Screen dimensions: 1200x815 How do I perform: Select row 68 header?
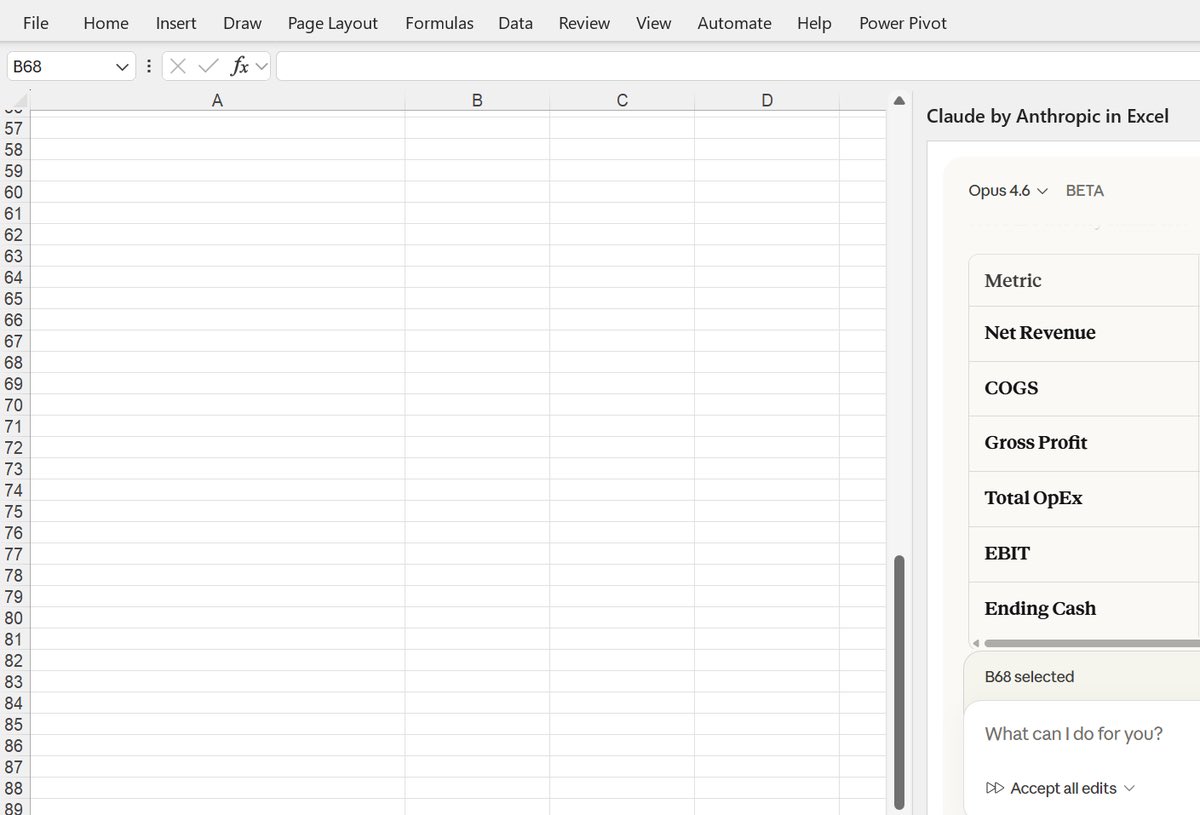point(14,363)
